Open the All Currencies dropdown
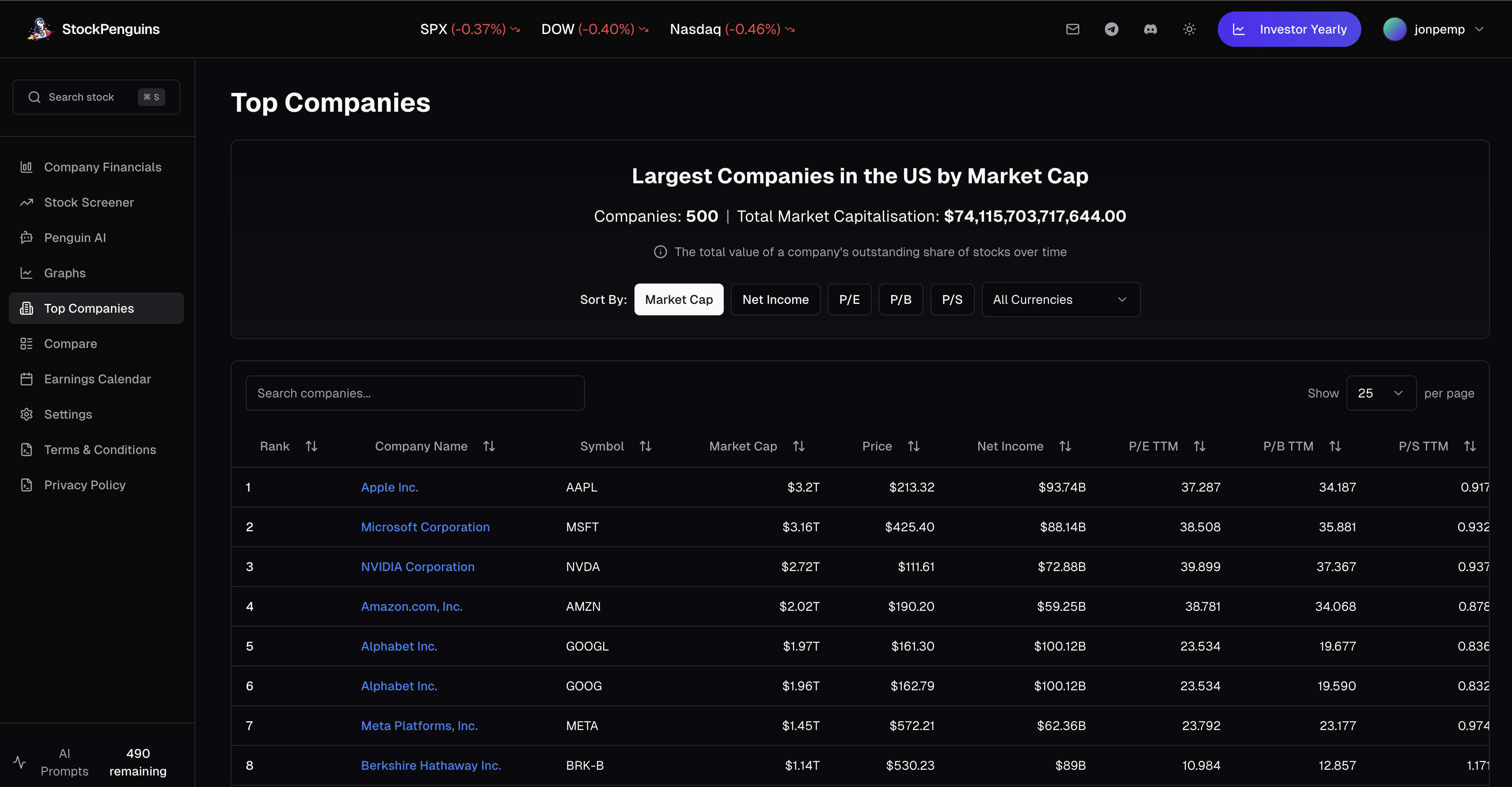Viewport: 1512px width, 787px height. pos(1060,299)
